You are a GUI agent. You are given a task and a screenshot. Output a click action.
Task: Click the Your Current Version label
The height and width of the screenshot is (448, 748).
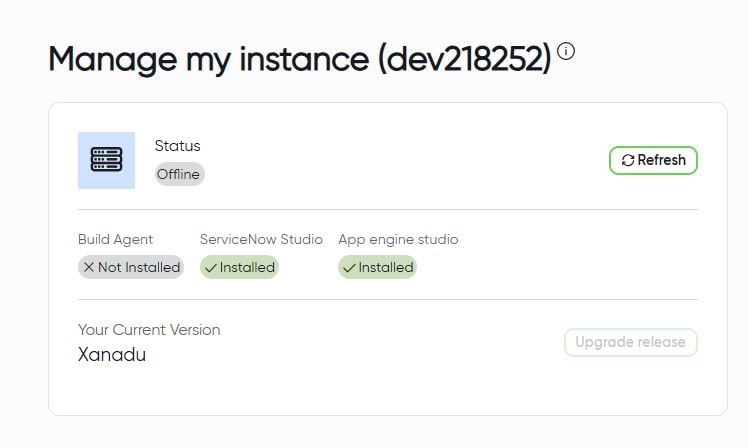(149, 330)
